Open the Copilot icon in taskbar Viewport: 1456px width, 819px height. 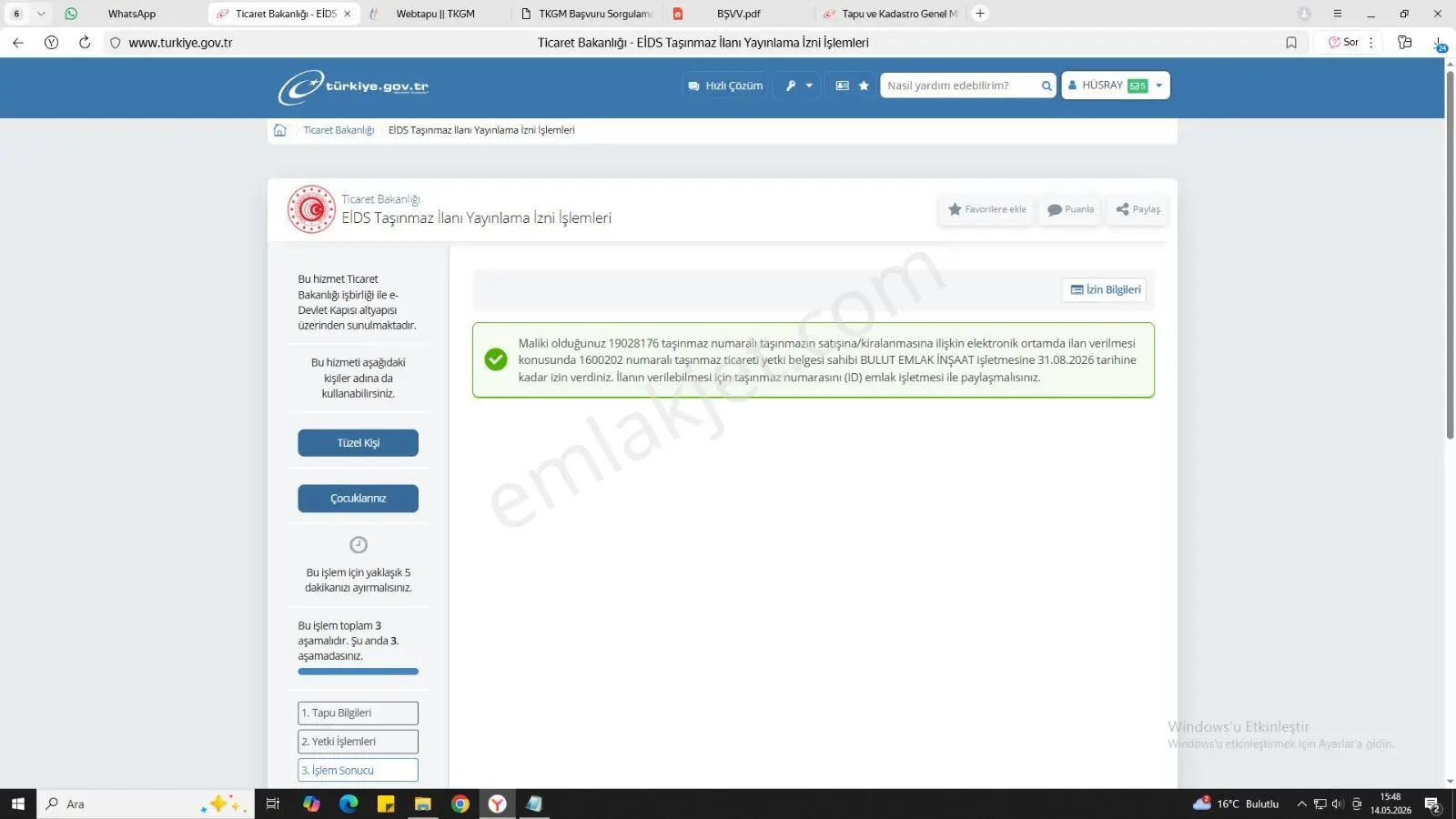click(x=311, y=804)
